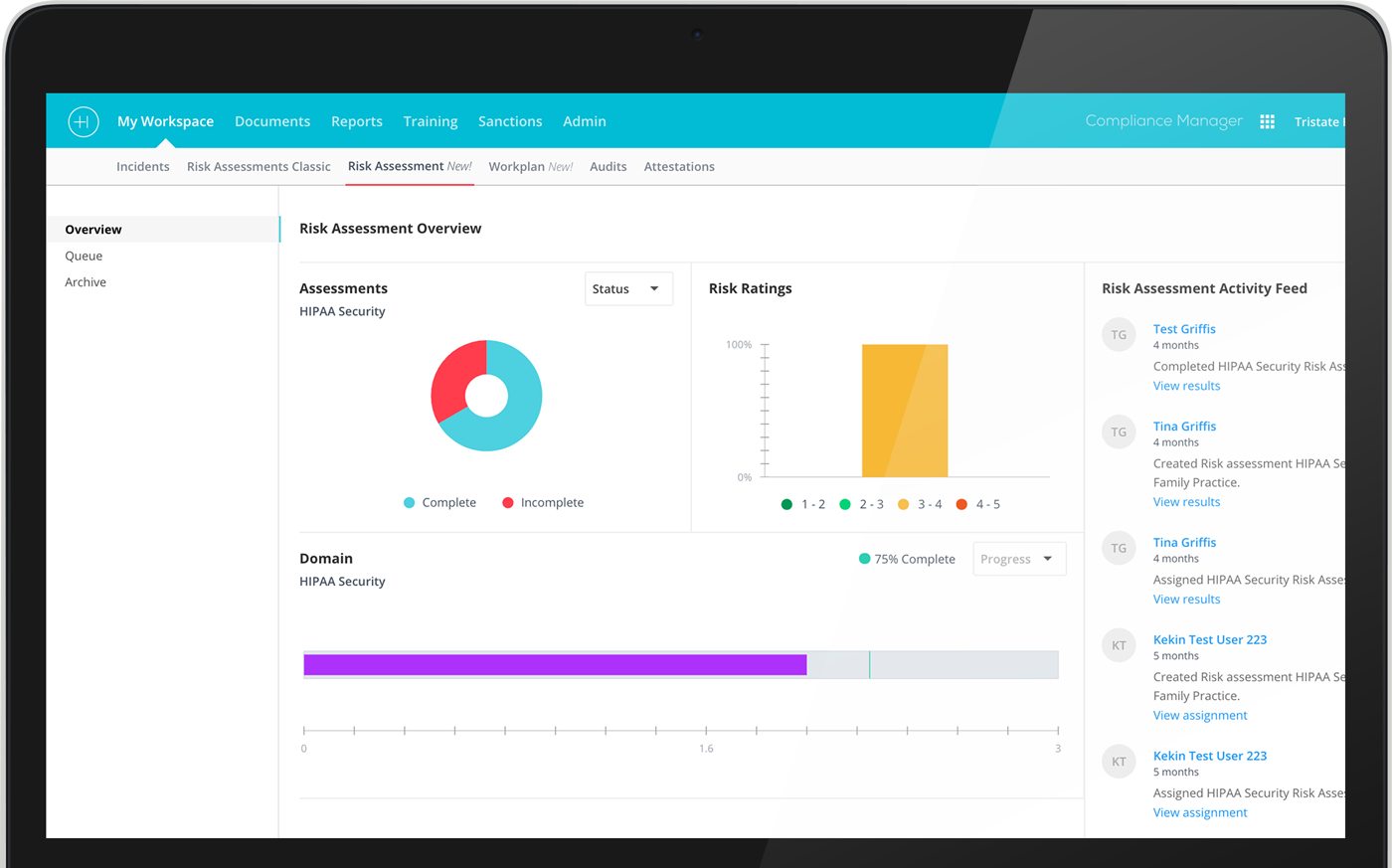
Task: Toggle the Complete legend dot
Action: 409,503
